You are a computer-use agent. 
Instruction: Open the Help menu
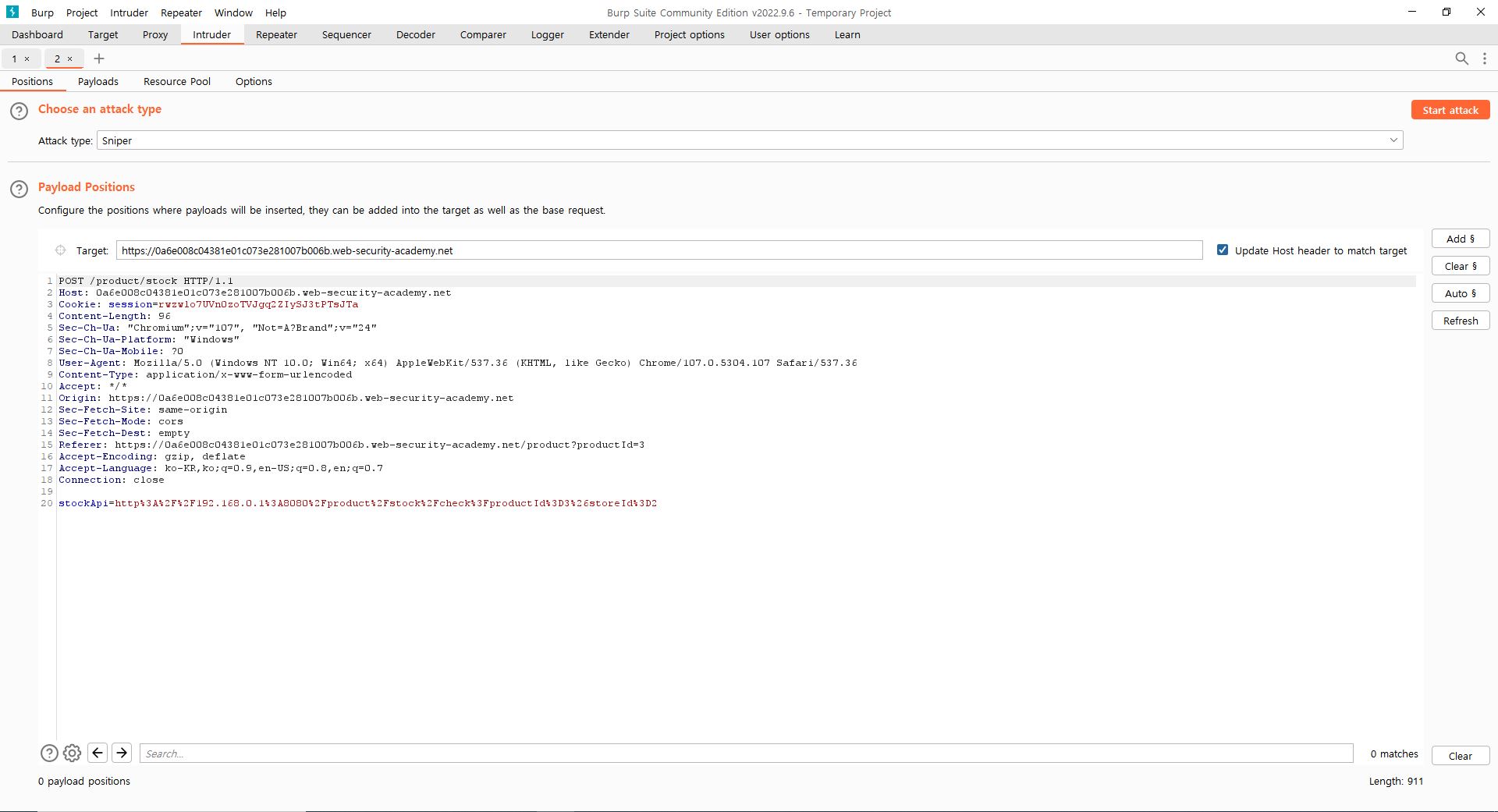[275, 12]
